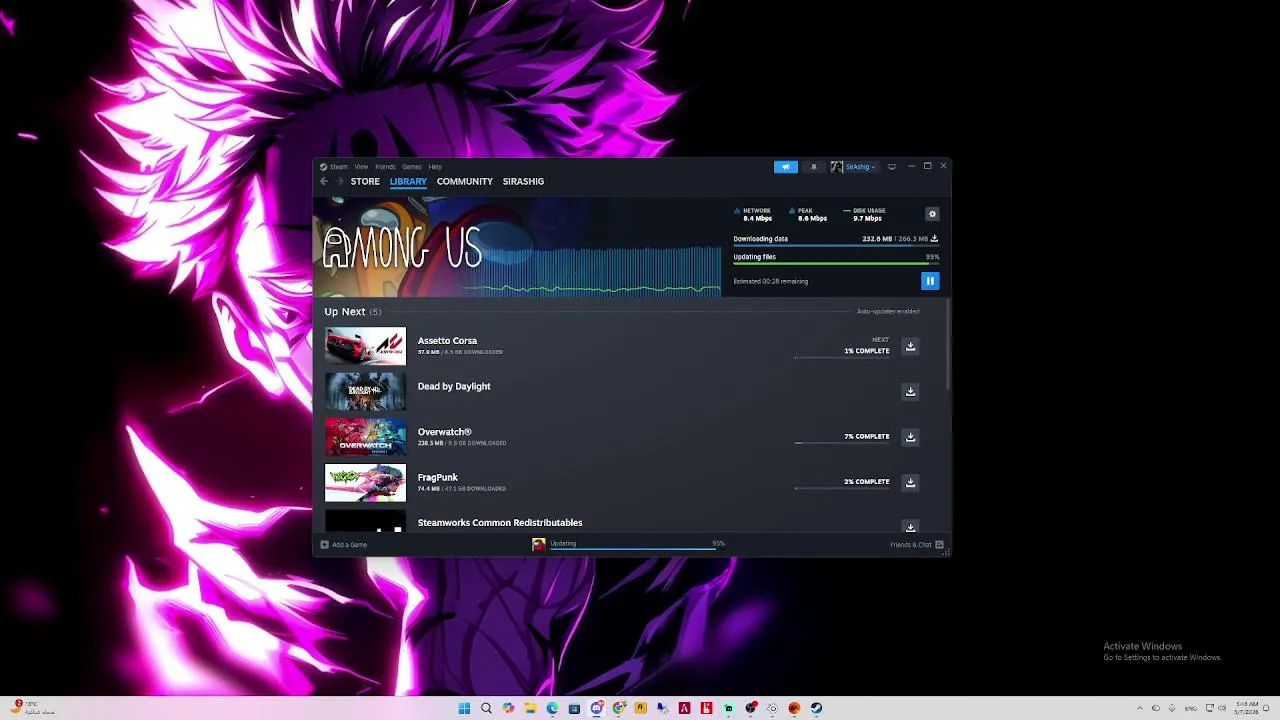Click the Among Us banner logo

403,248
